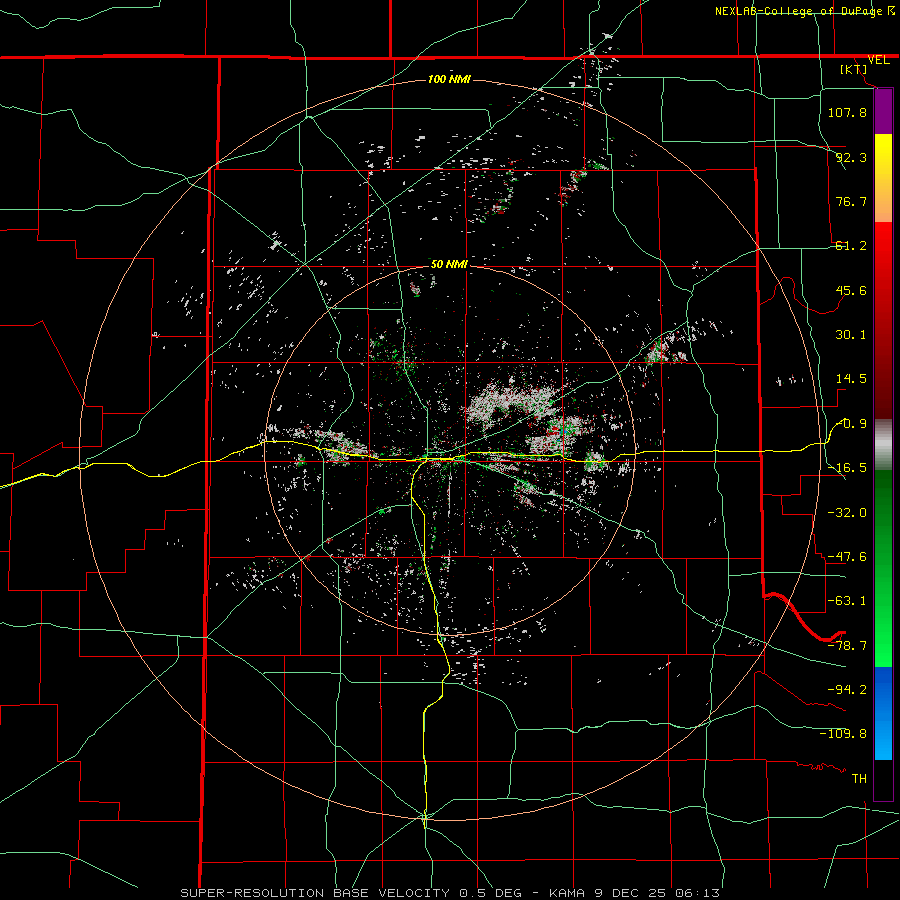900x900 pixels.
Task: Click the 107.8 velocity scale value
Action: click(x=847, y=112)
